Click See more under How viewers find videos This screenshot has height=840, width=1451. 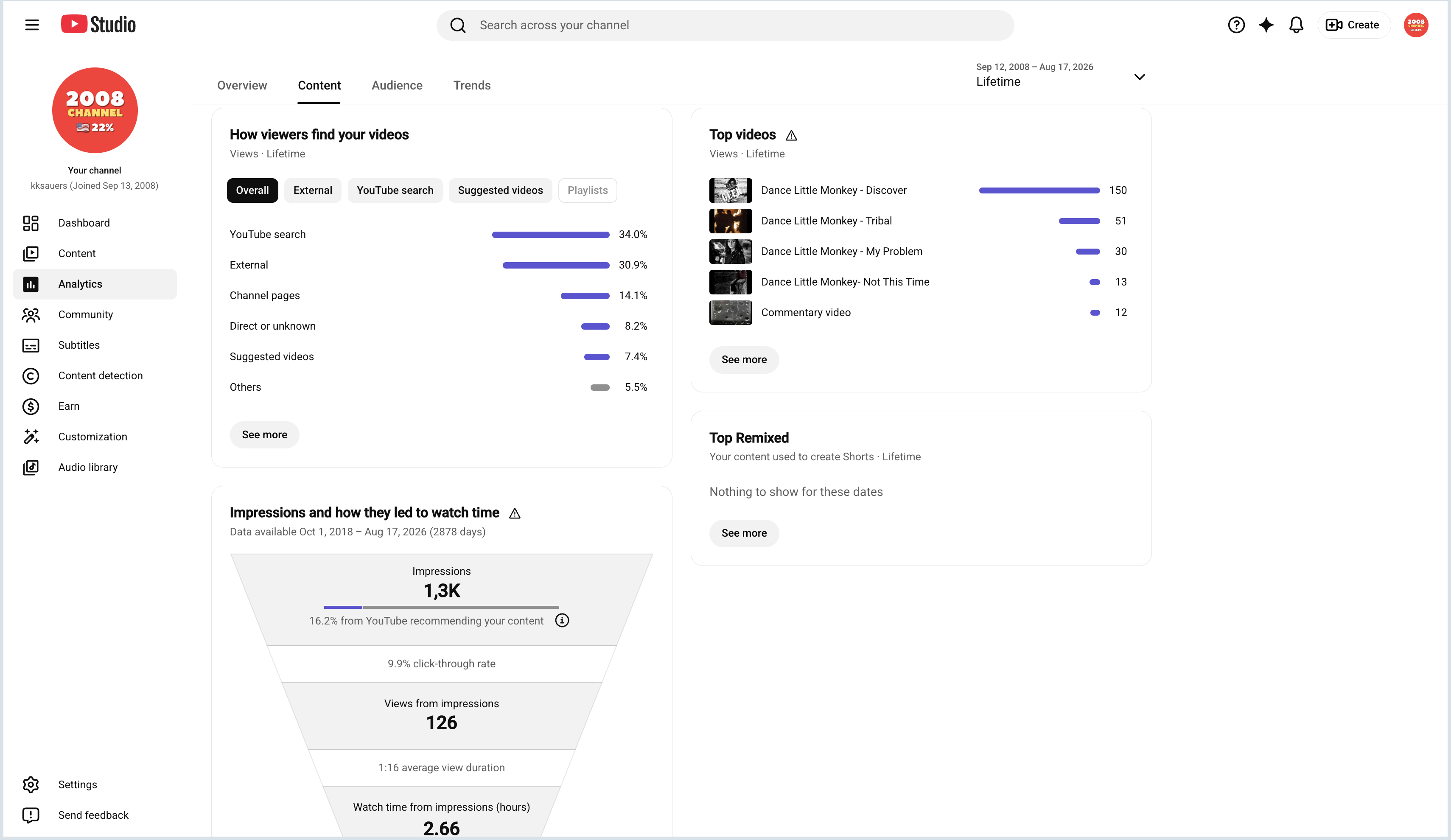[x=264, y=435]
